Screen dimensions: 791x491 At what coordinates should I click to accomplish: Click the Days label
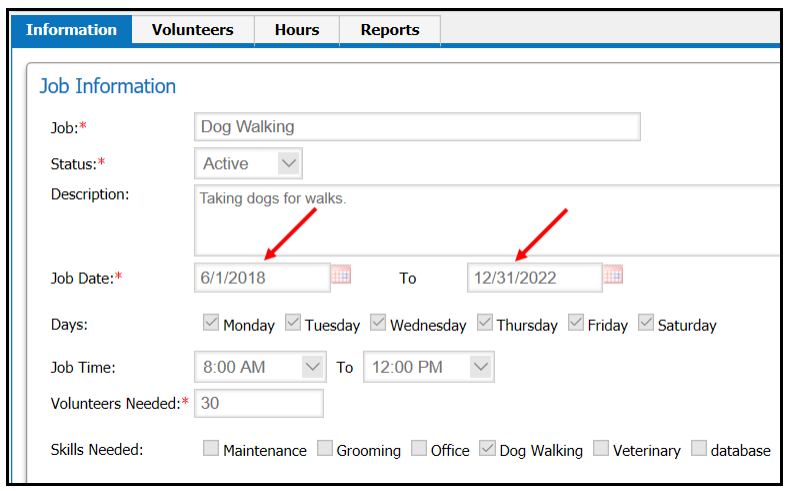69,324
